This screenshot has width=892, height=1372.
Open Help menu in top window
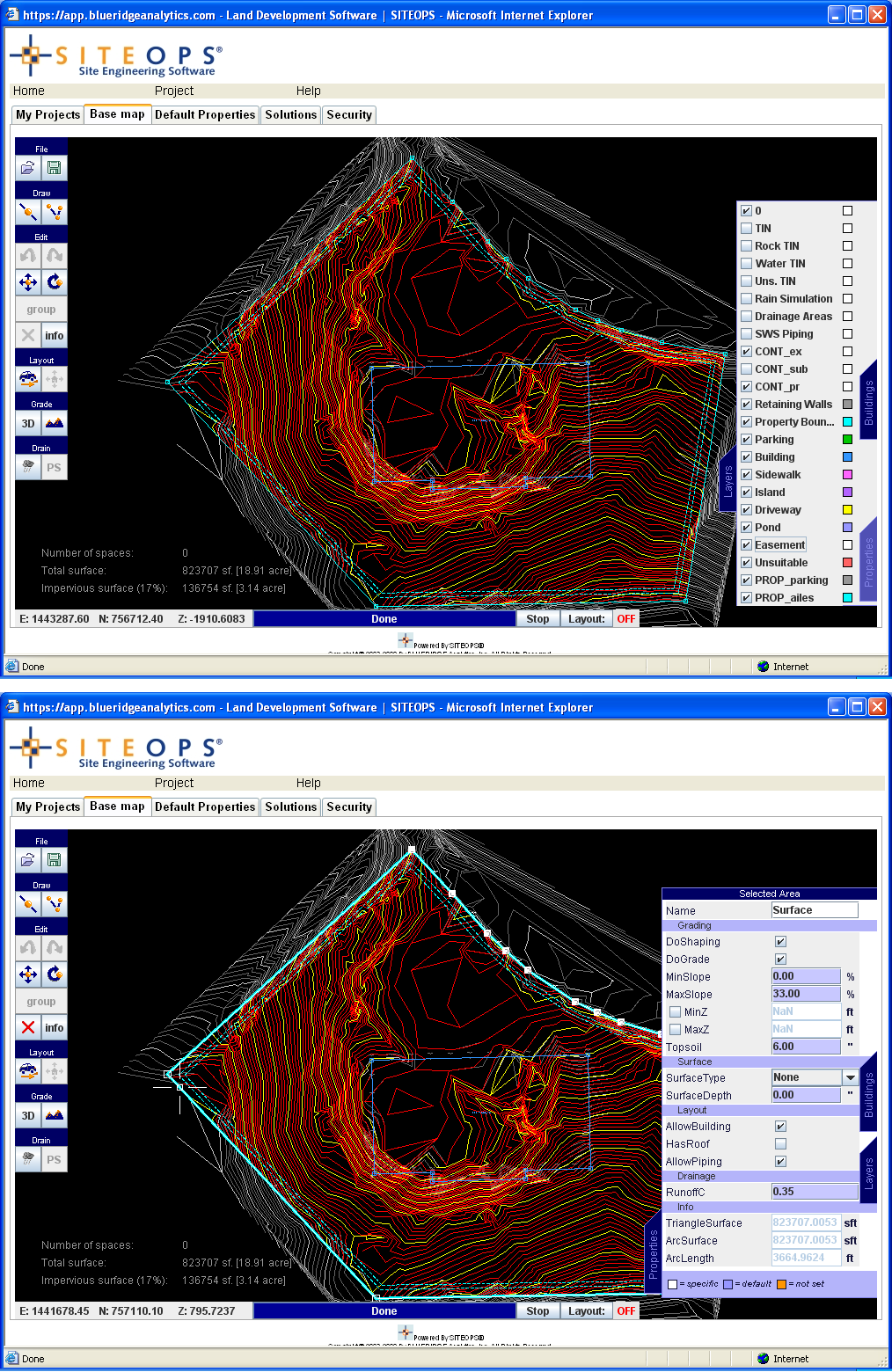click(x=309, y=91)
